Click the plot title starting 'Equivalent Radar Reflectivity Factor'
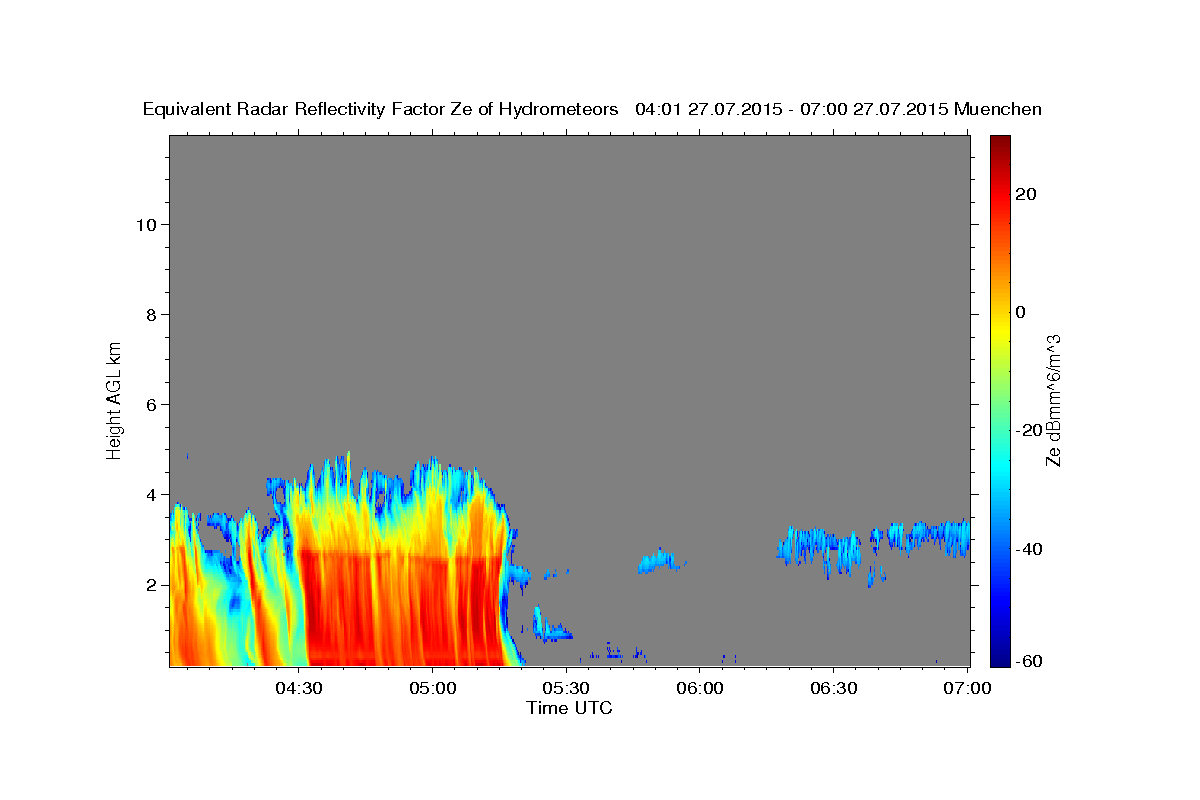This screenshot has width=1200, height=800. pos(592,109)
